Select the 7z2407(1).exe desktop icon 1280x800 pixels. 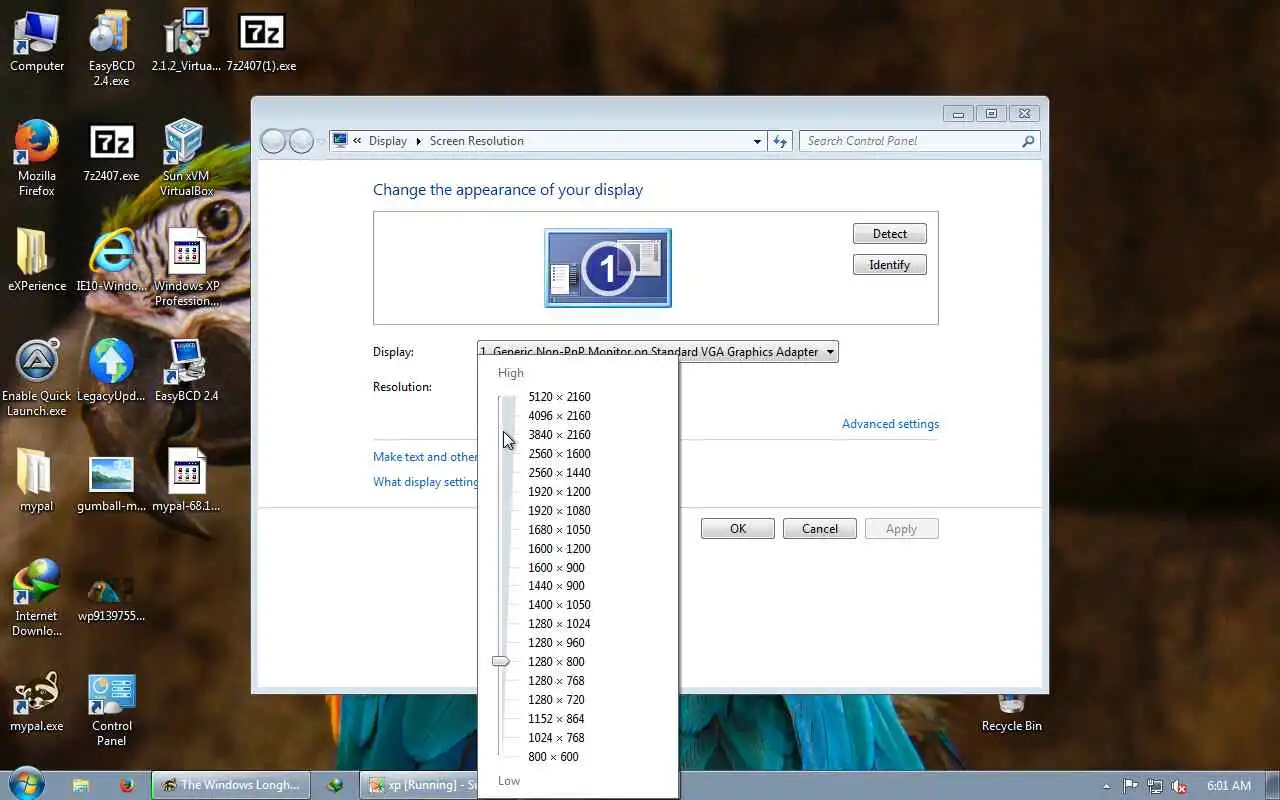pos(261,42)
